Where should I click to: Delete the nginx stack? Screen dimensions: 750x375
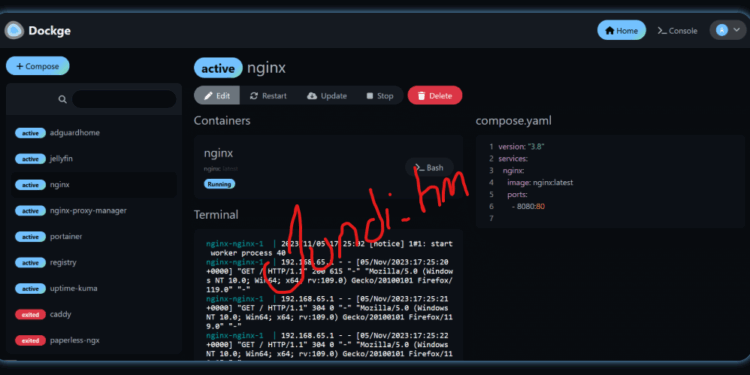(x=435, y=96)
